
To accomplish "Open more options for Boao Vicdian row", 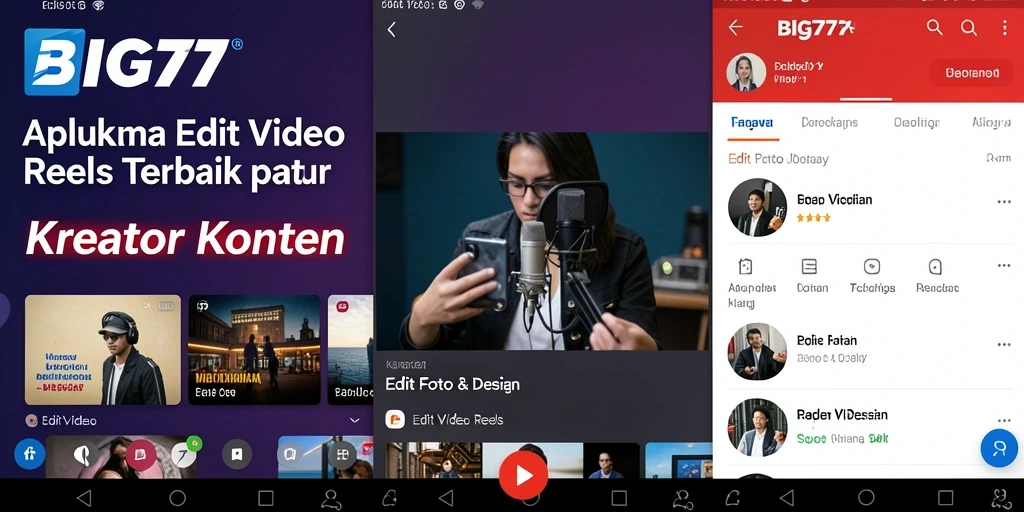I will 1004,202.
